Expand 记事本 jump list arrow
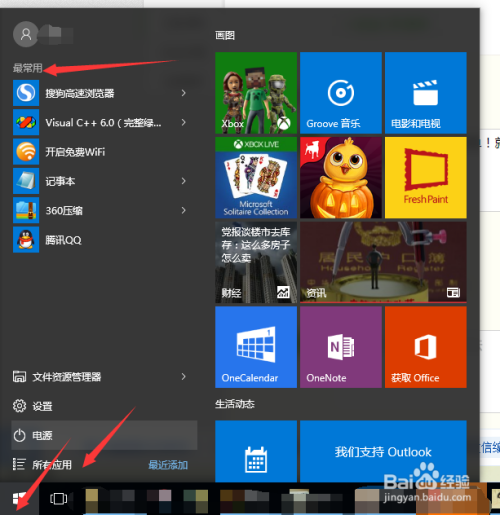 click(x=183, y=181)
